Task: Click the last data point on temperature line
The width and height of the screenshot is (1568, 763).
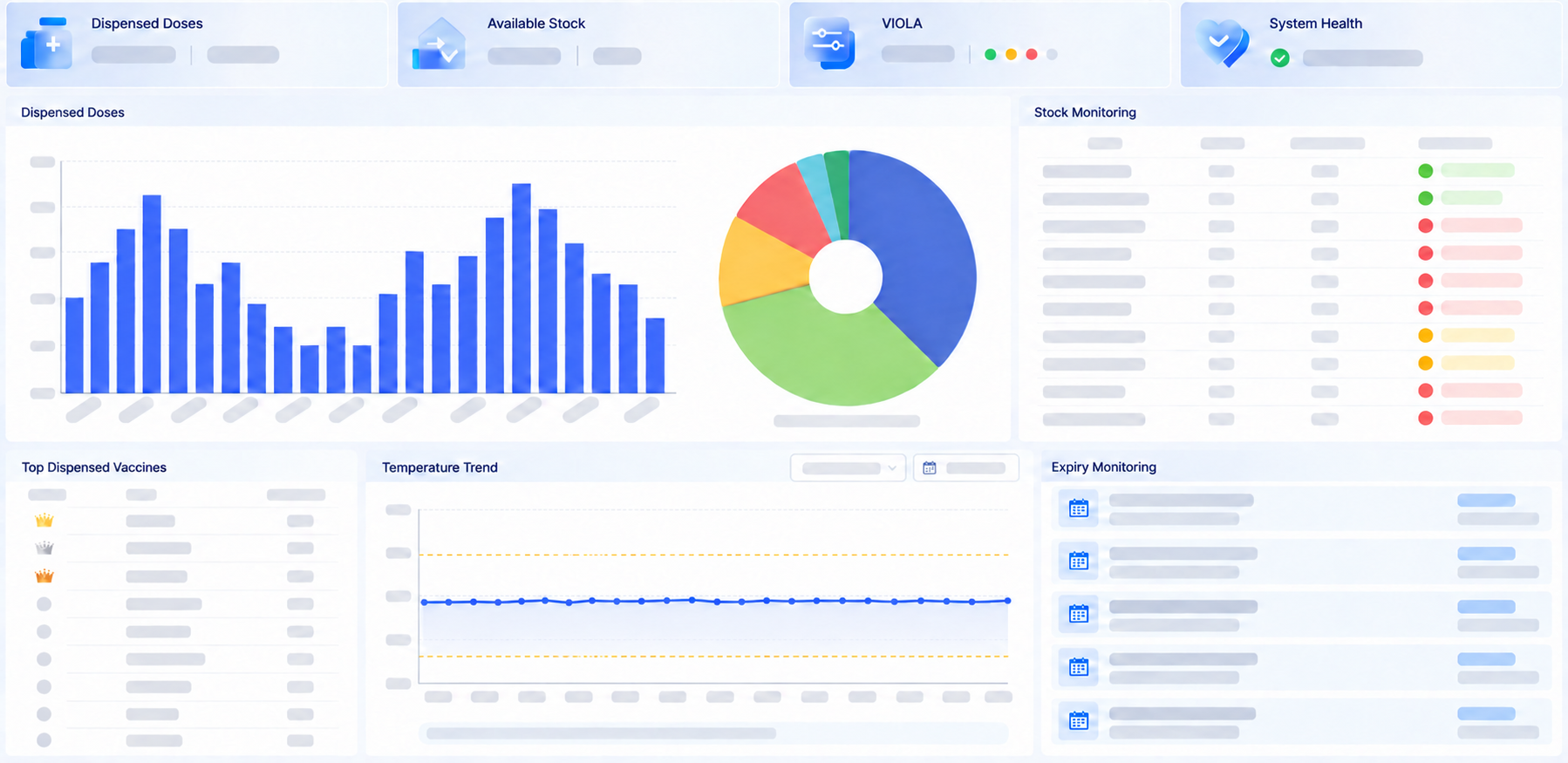Action: click(1008, 601)
